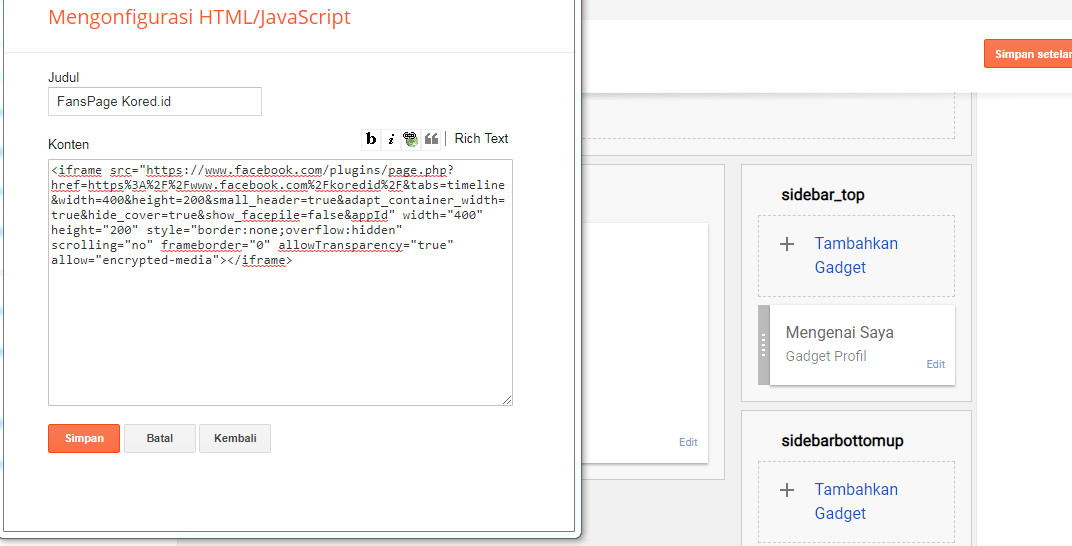Click the Gadget Profil subtitle text
The image size is (1072, 546).
[826, 356]
